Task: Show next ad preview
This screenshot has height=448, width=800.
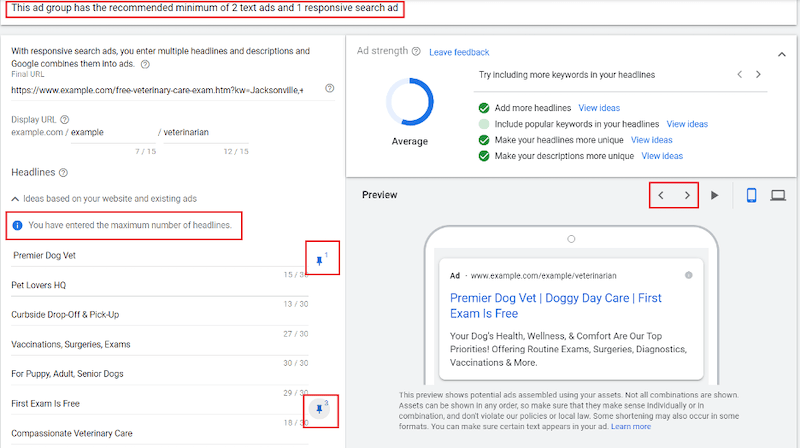Action: point(687,195)
